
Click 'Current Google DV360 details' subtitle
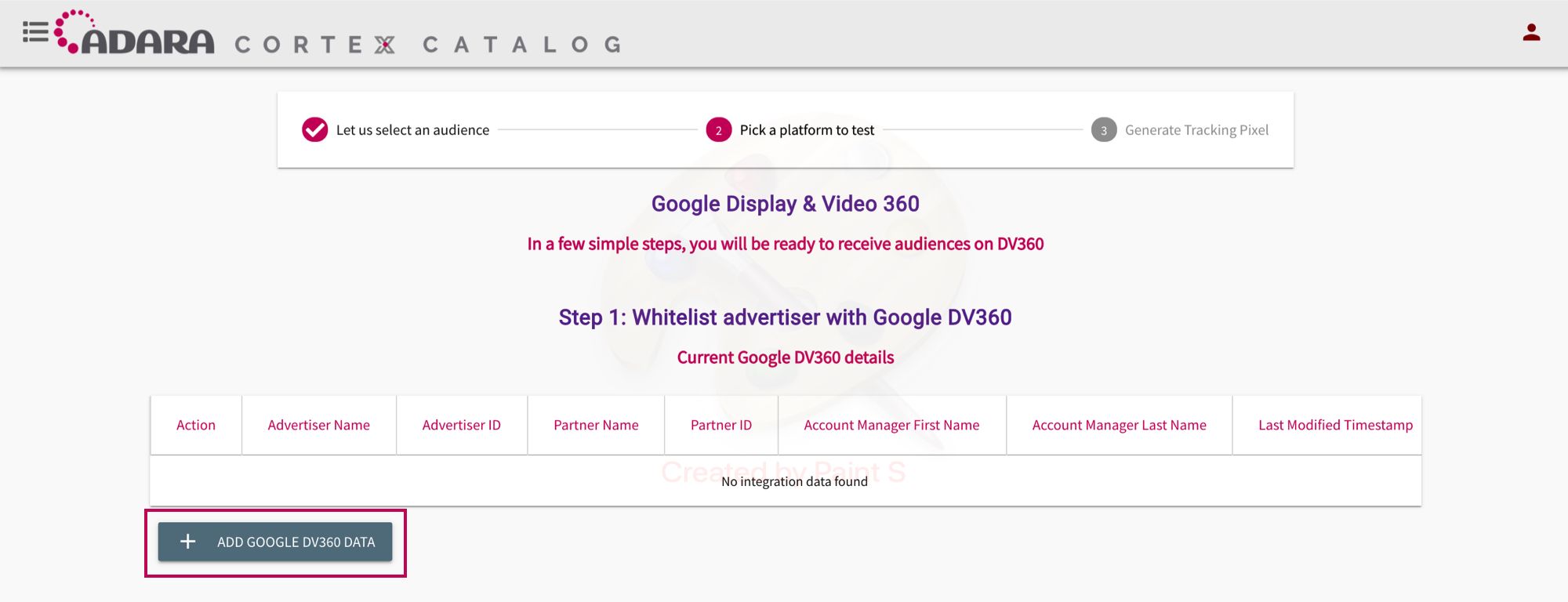coord(785,357)
